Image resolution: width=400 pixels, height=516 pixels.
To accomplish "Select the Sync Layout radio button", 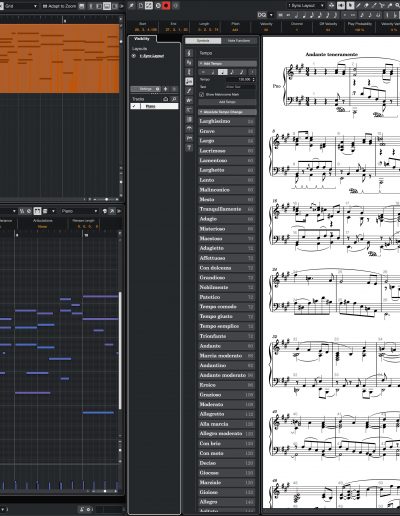I will pos(134,56).
